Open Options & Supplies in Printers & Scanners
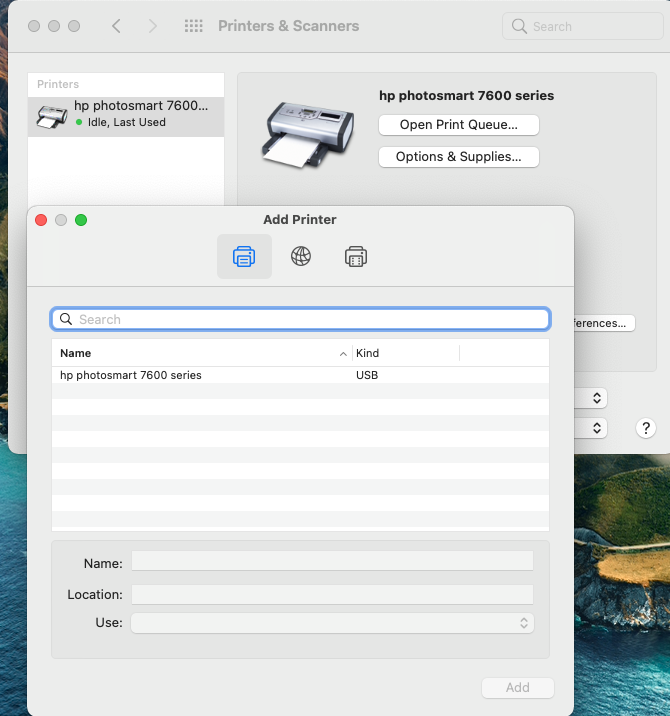 (459, 157)
